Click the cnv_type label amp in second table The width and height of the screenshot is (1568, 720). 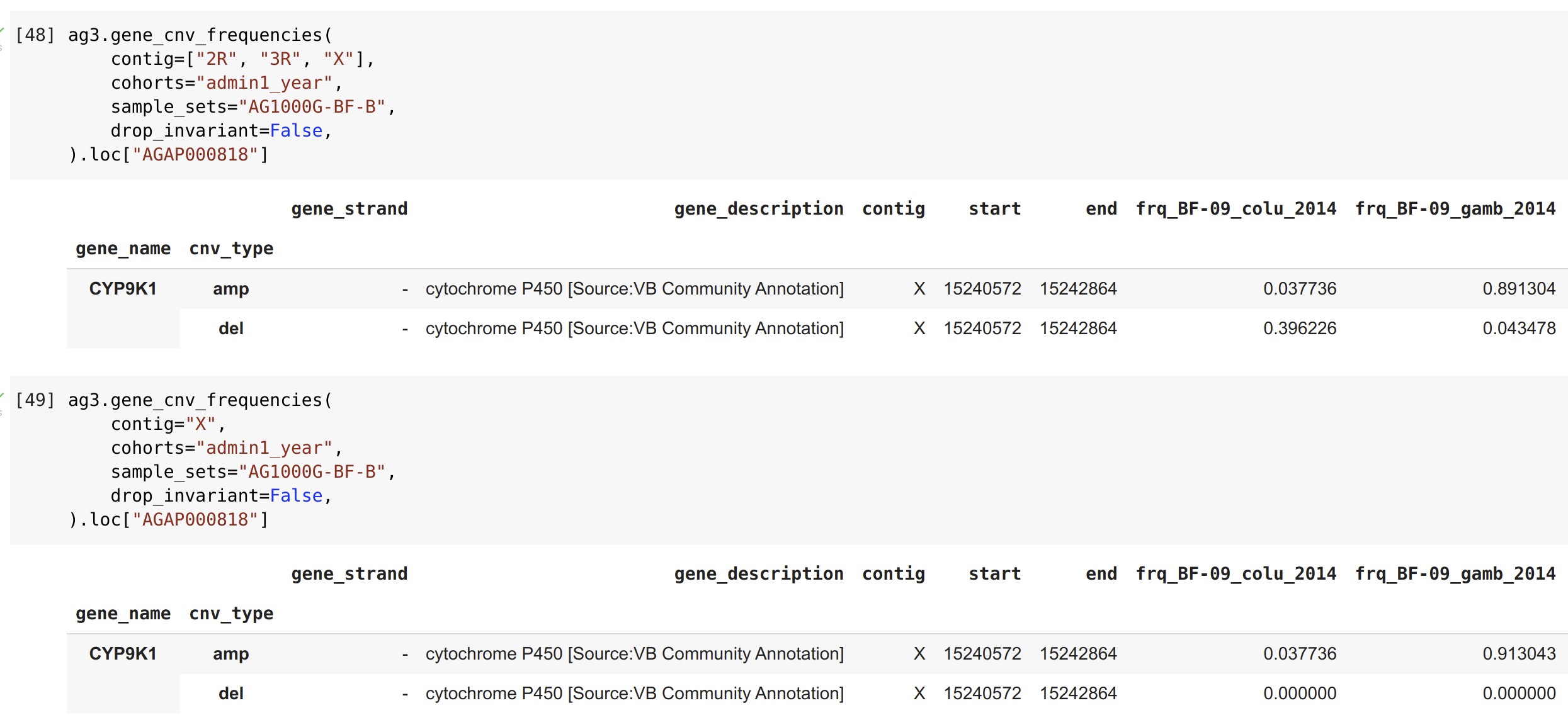(x=230, y=654)
